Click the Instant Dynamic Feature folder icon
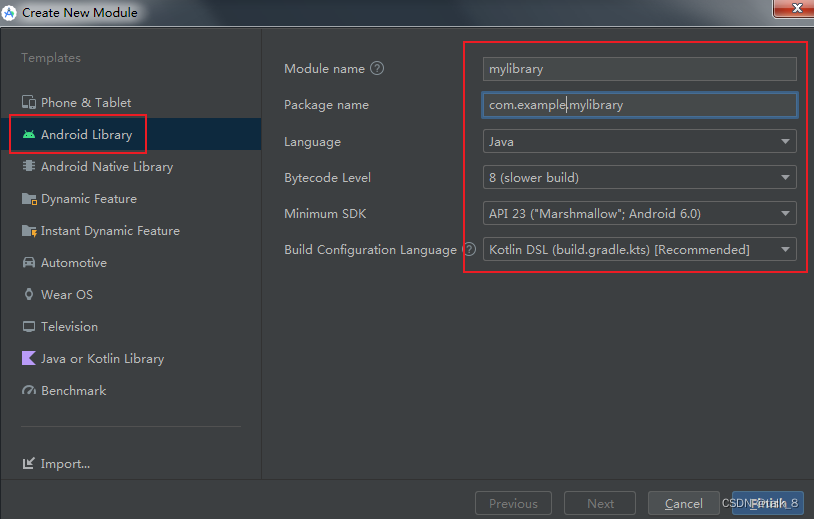Viewport: 814px width, 519px height. coord(29,230)
